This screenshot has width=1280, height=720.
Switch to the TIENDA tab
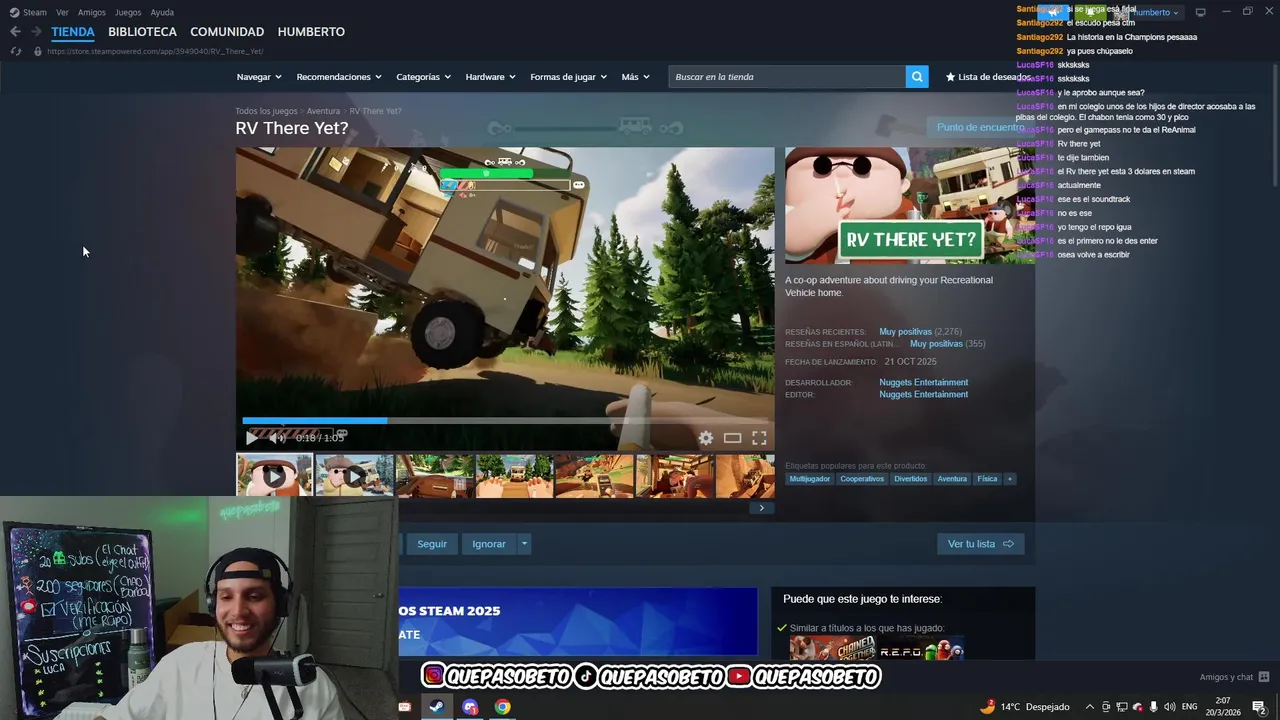point(73,32)
